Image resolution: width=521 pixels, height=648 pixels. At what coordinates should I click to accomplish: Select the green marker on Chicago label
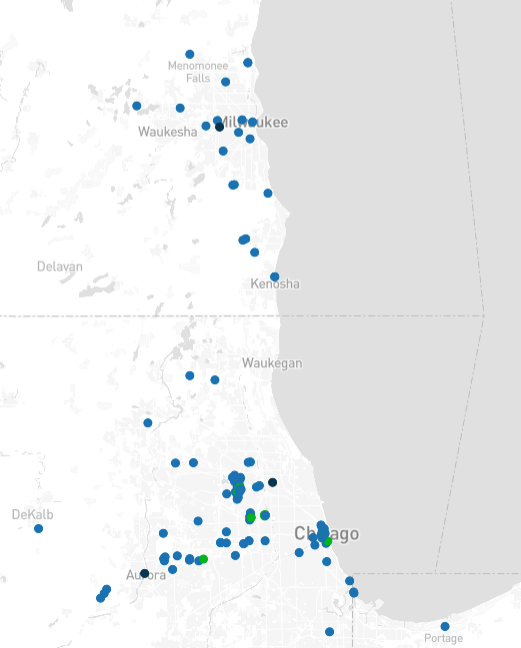(x=328, y=541)
